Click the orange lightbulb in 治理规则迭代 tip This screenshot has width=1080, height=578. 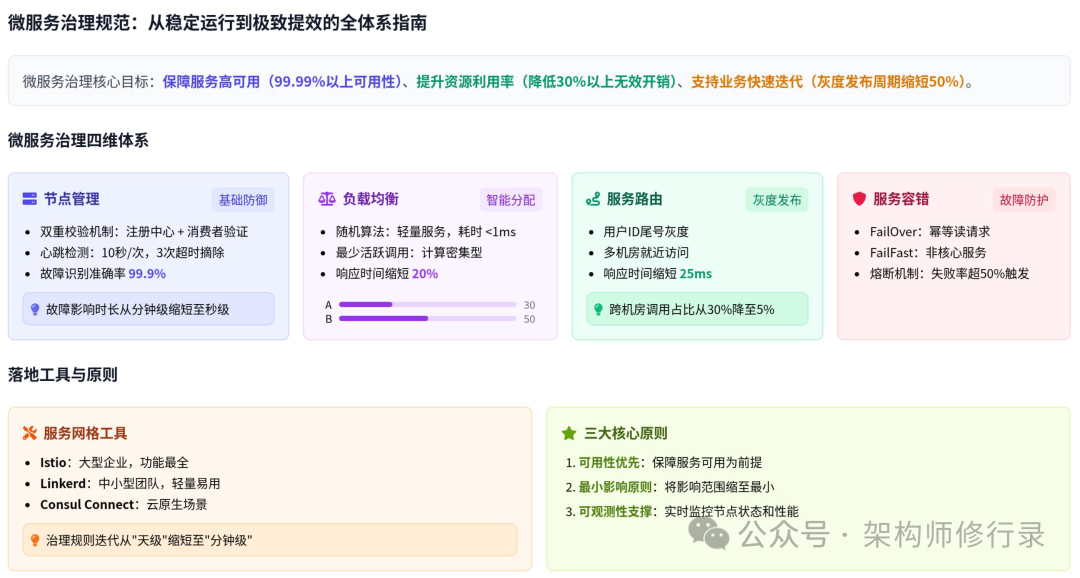pyautogui.click(x=35, y=540)
